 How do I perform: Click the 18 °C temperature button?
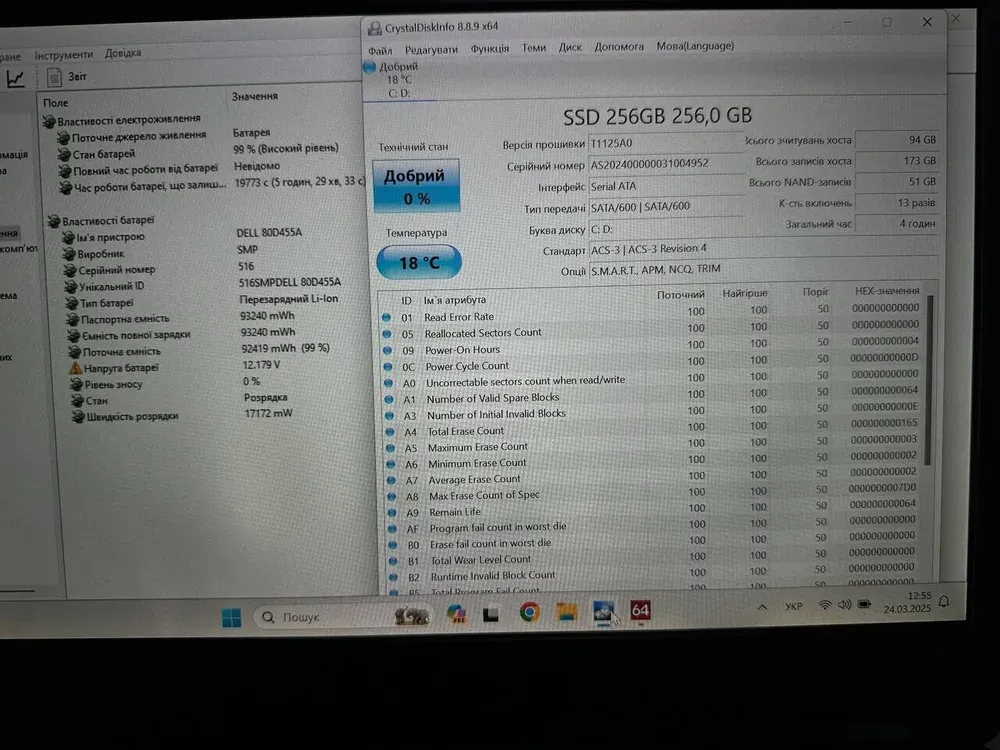coord(419,263)
